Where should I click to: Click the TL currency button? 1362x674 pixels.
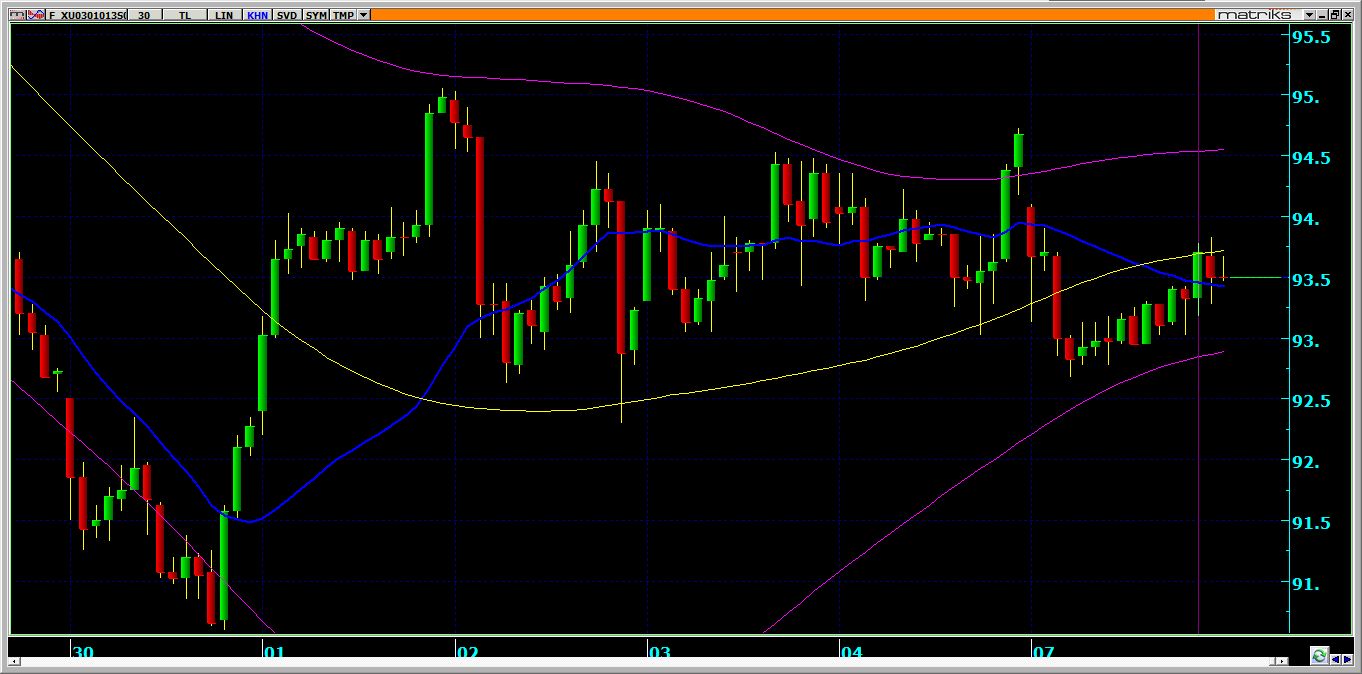(x=186, y=15)
